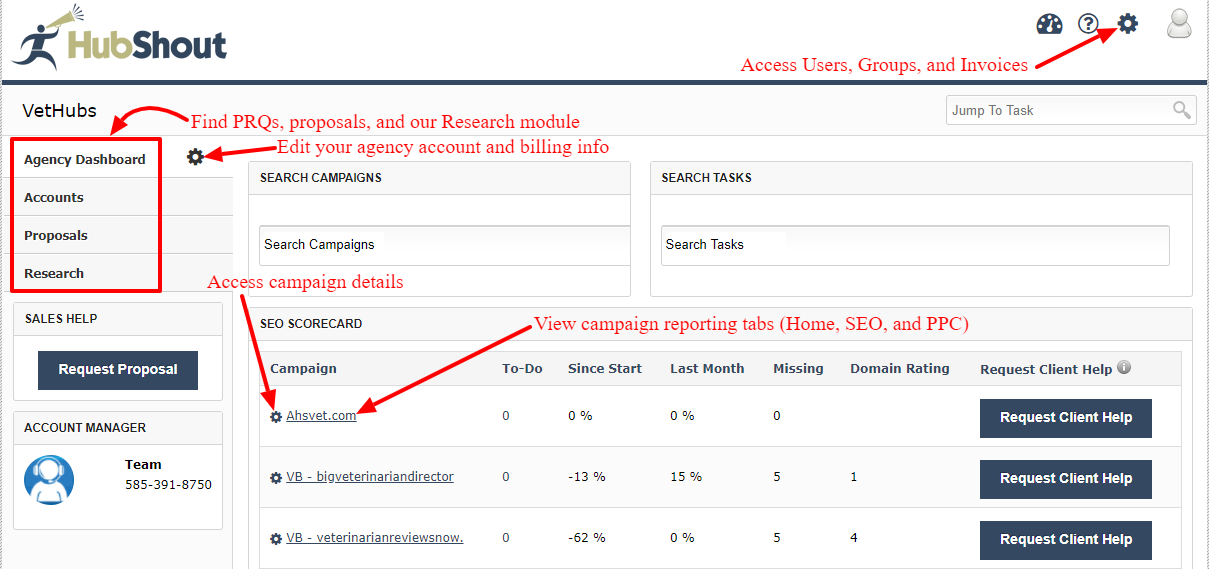
Task: Open the user profile avatar icon
Action: [1180, 23]
